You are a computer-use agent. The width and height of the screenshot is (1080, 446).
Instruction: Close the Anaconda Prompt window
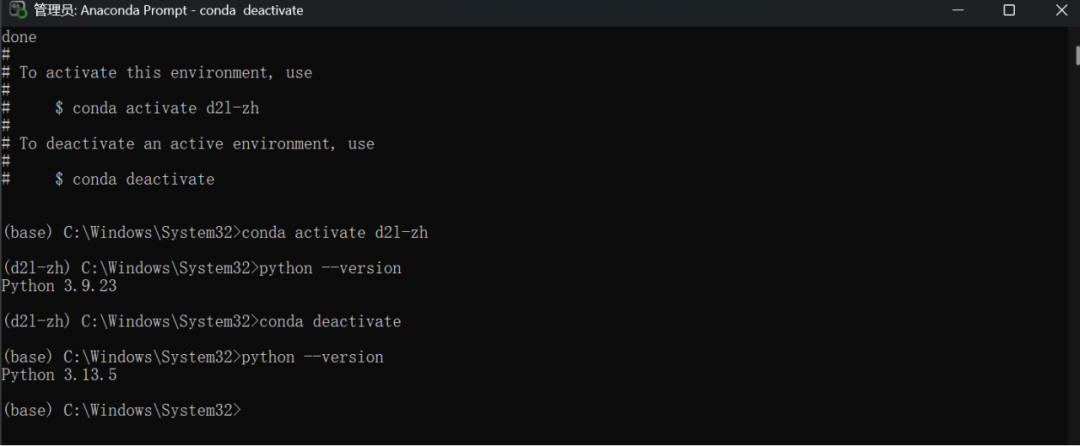click(x=1061, y=11)
